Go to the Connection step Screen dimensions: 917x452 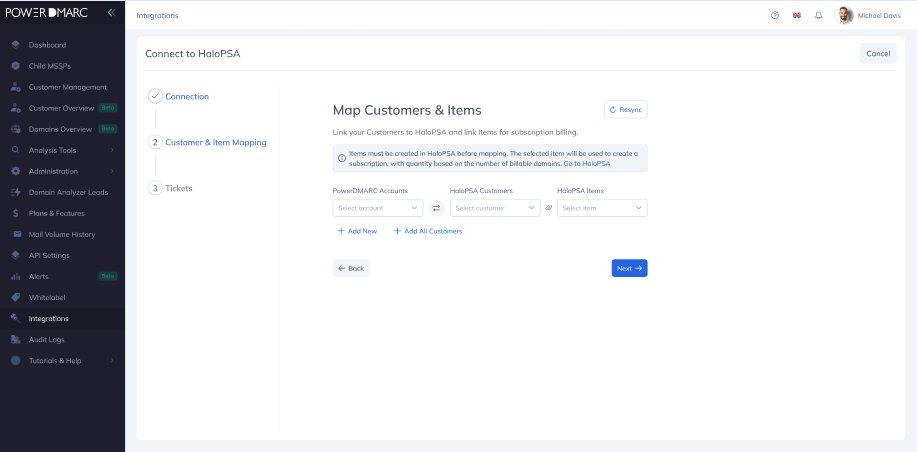coord(178,96)
